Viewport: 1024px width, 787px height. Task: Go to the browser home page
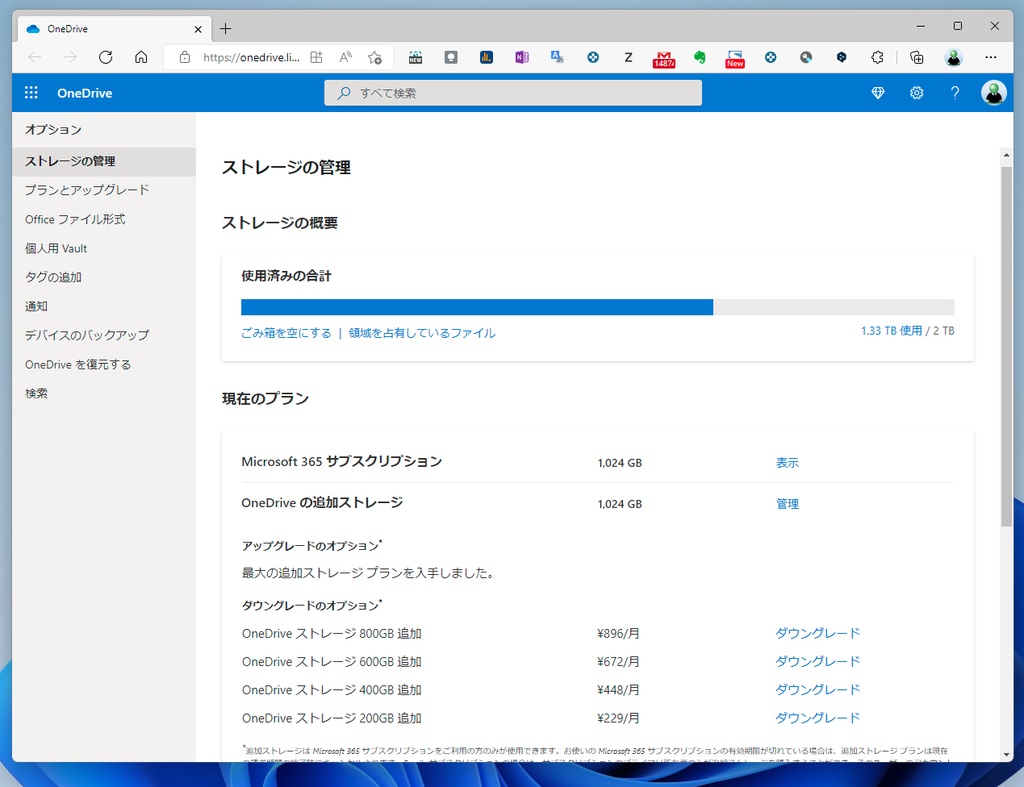[x=141, y=57]
